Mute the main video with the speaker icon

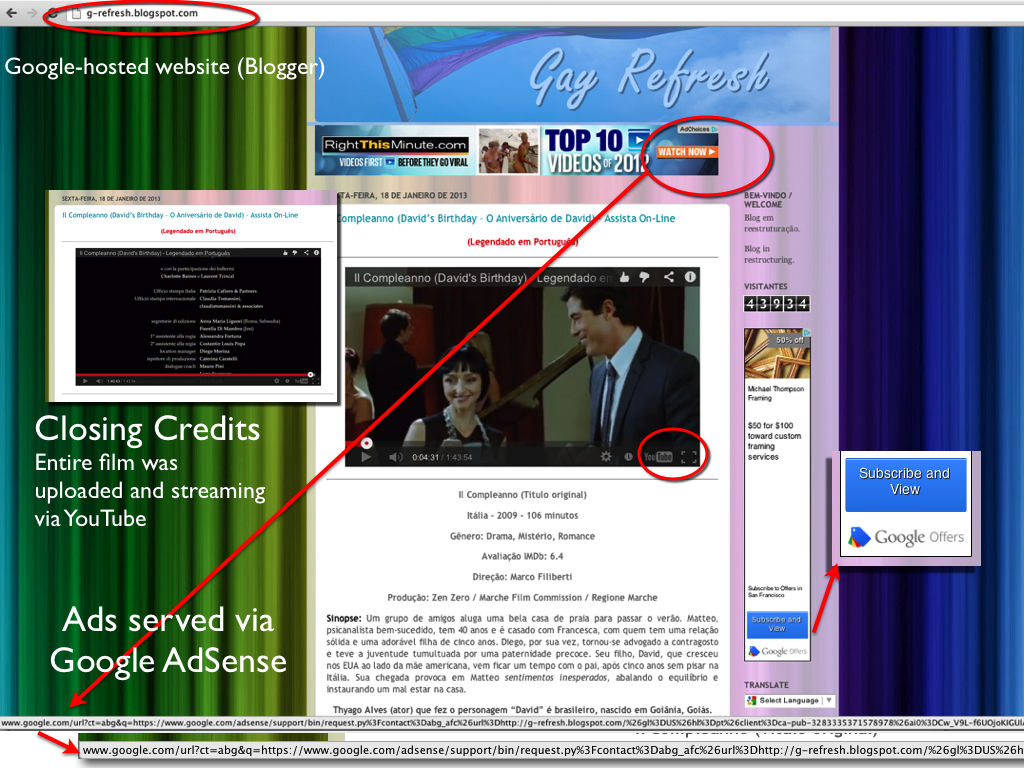tap(396, 457)
